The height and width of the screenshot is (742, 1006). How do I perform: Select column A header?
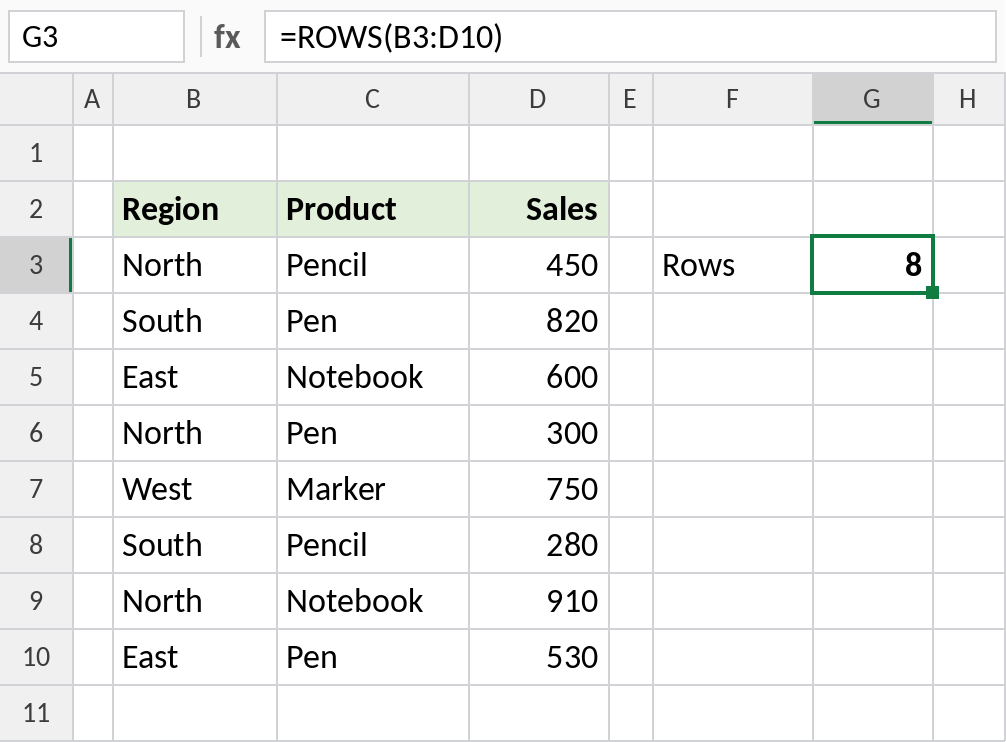(93, 99)
